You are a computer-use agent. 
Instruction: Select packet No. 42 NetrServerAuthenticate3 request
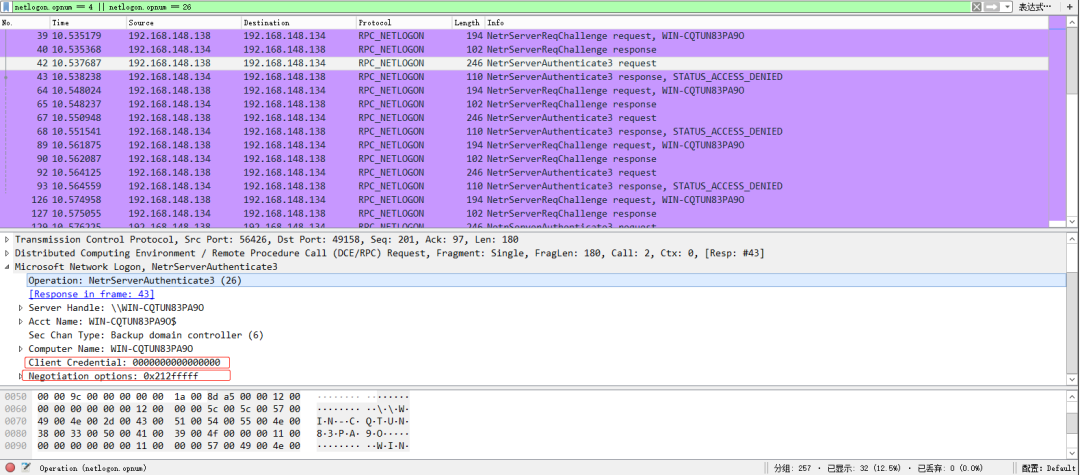tap(524, 63)
